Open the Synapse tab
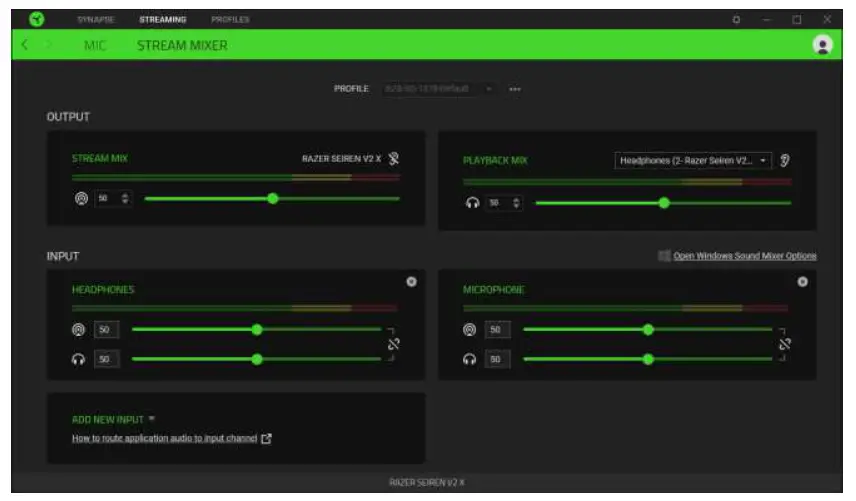 coord(96,20)
